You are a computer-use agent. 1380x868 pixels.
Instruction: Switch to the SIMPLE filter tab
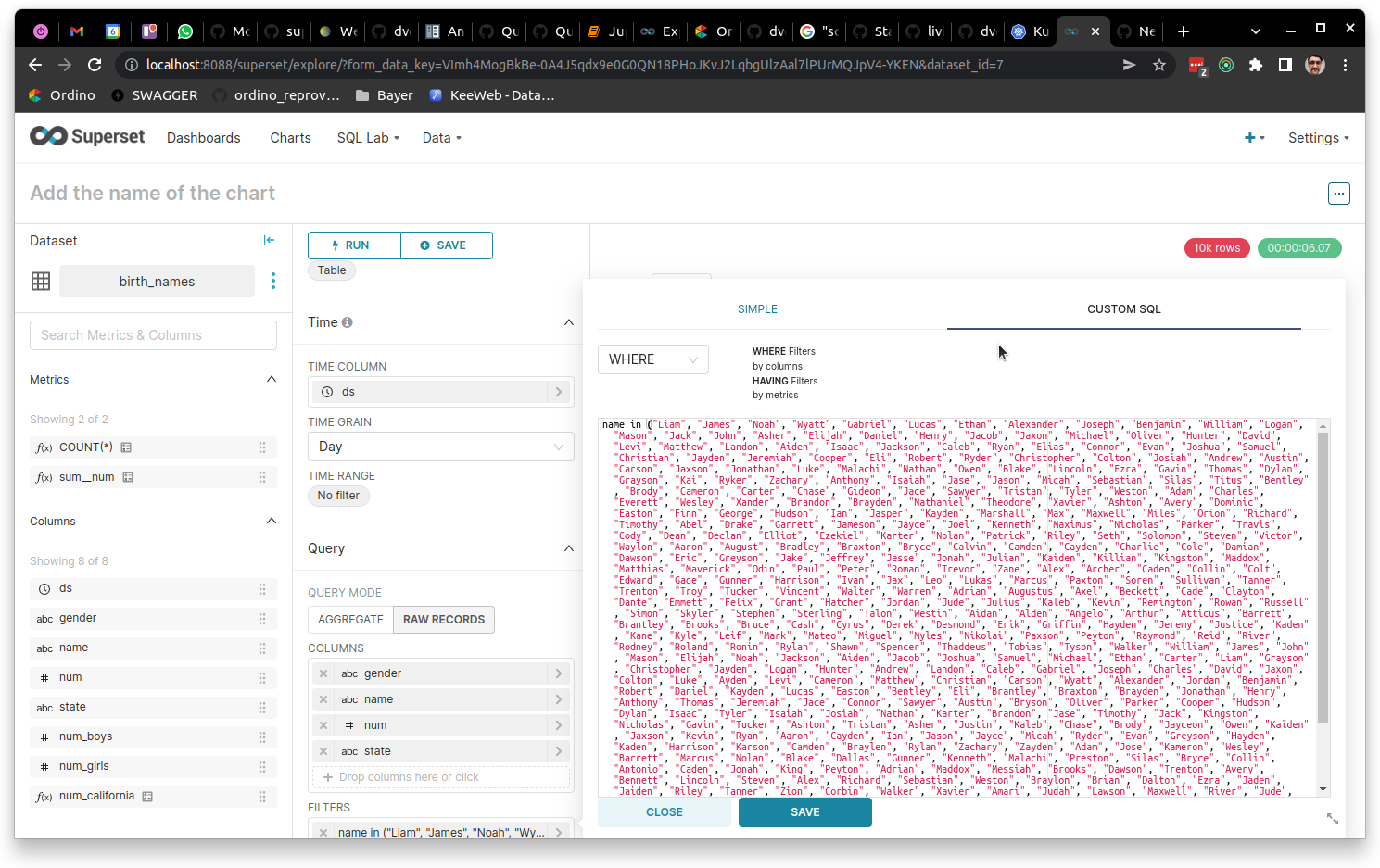click(757, 309)
